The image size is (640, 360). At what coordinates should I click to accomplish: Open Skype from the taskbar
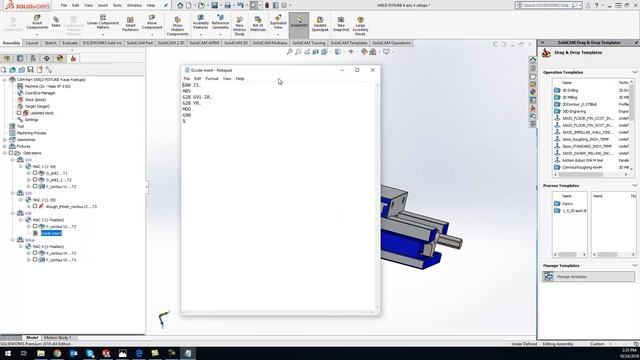click(x=90, y=353)
